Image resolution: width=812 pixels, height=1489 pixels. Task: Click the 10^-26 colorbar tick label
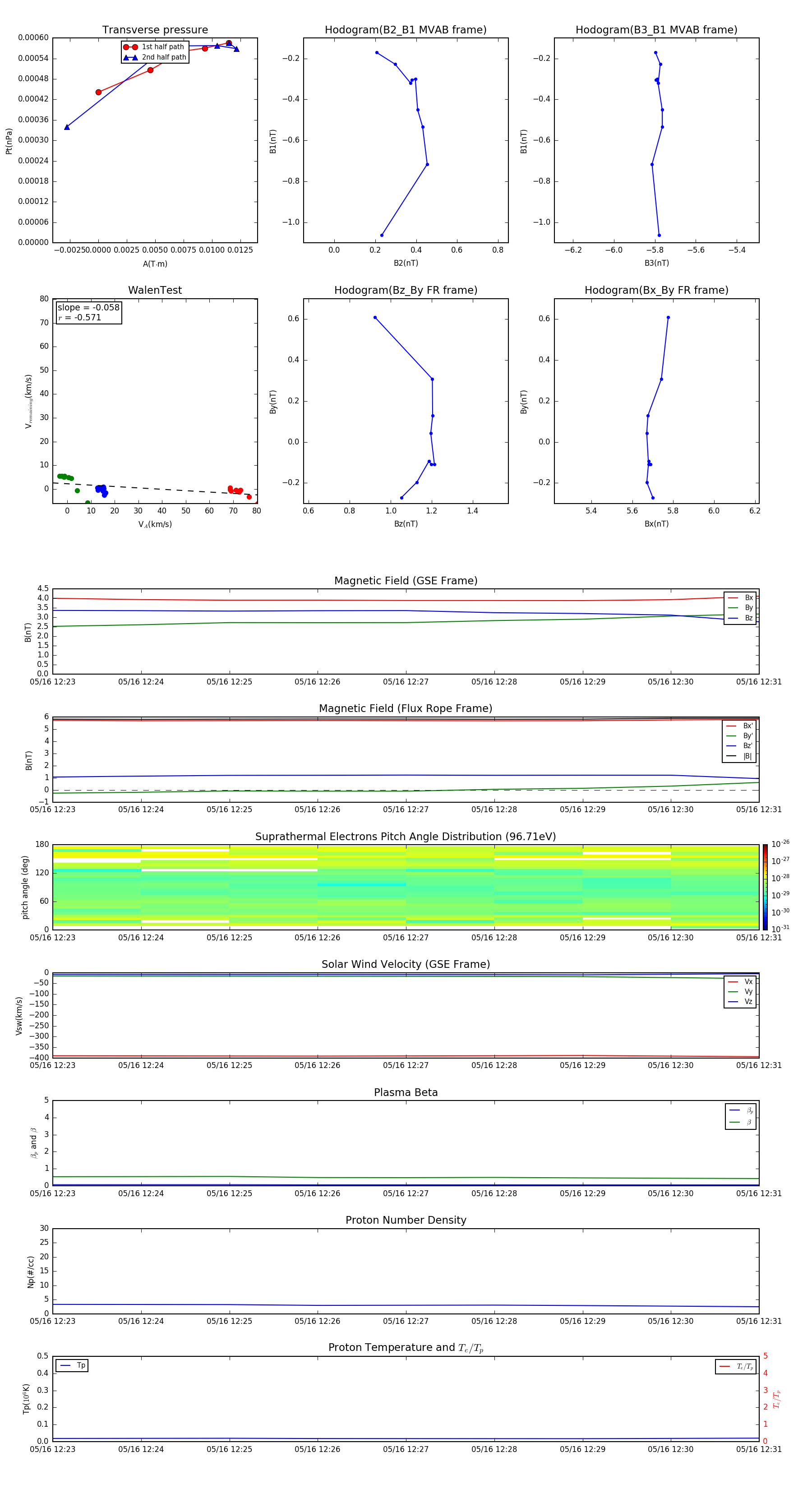781,844
